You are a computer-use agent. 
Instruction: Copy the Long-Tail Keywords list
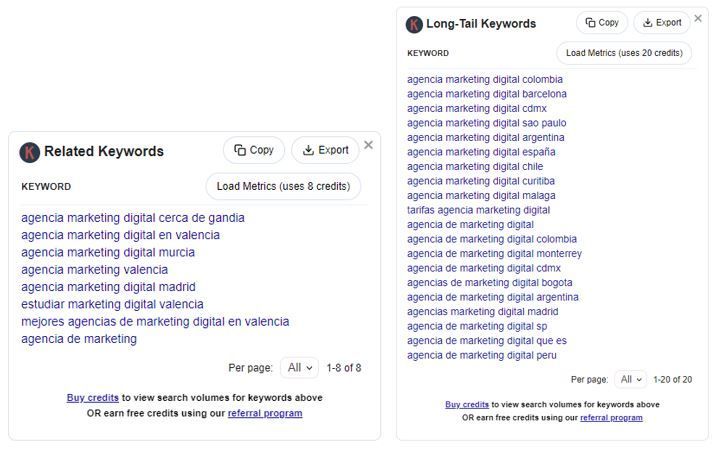point(601,23)
